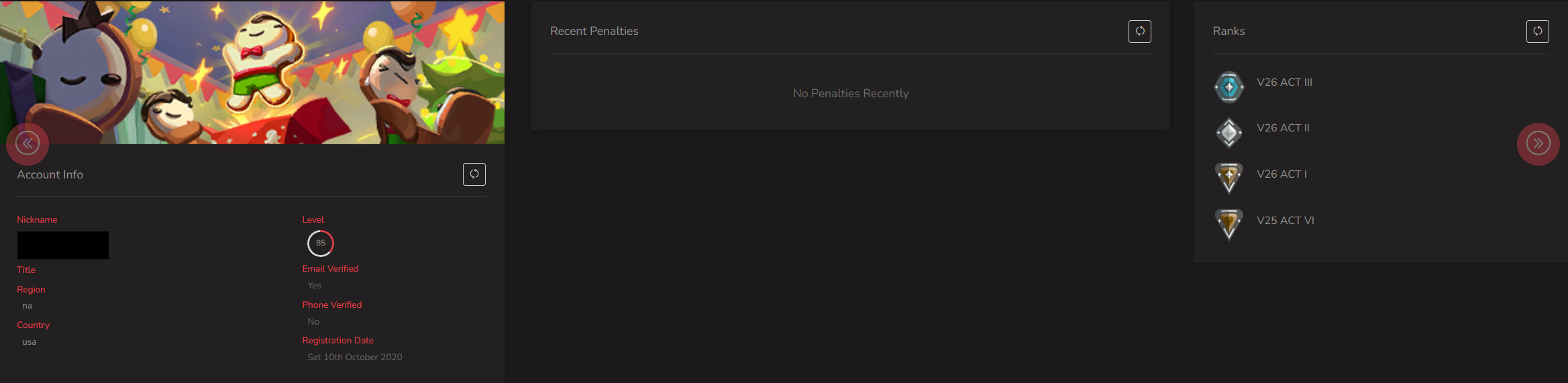Go to previous page with left double-chevron
1568x383 pixels.
(28, 144)
